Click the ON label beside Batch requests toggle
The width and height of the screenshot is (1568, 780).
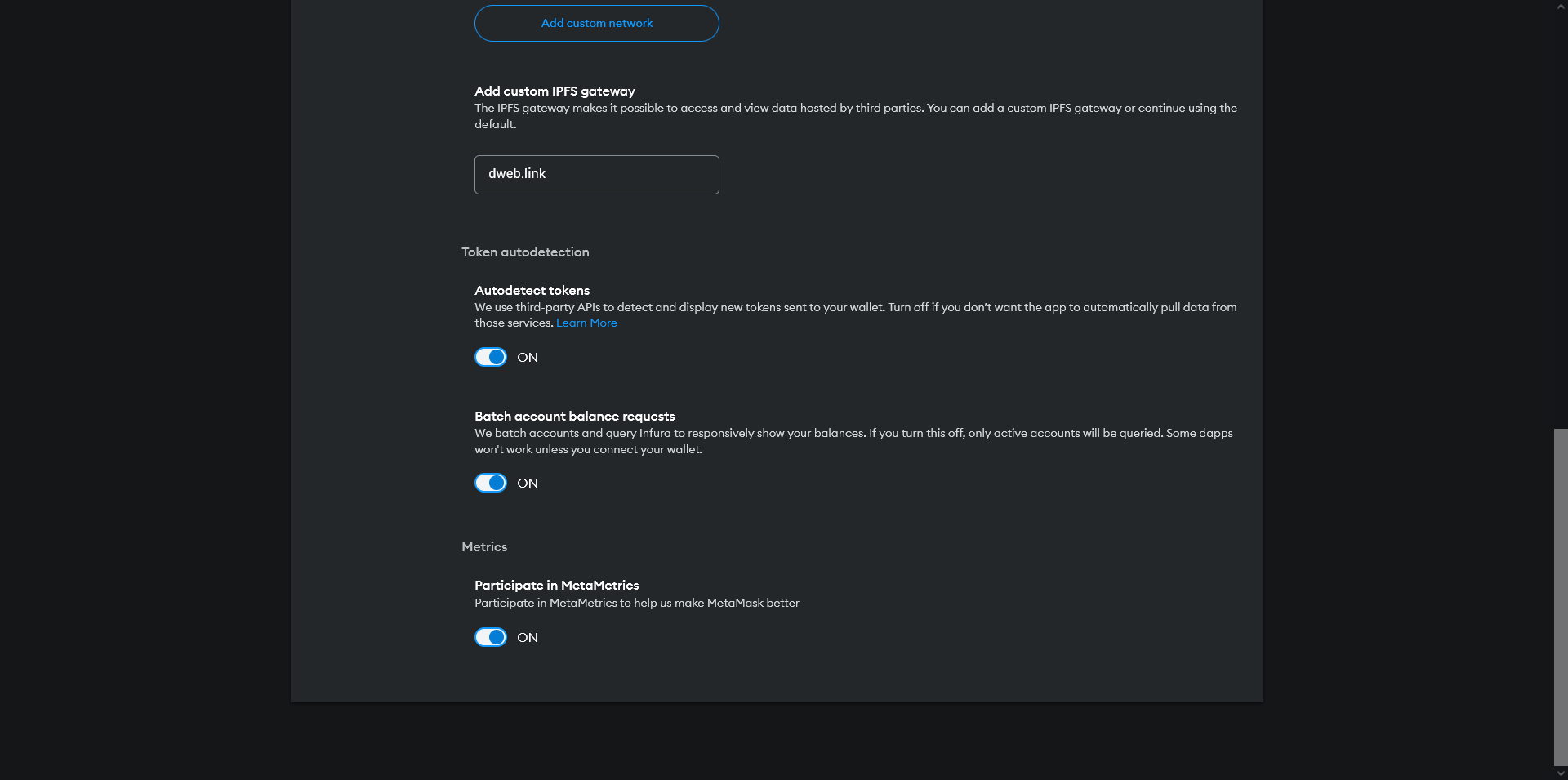528,484
